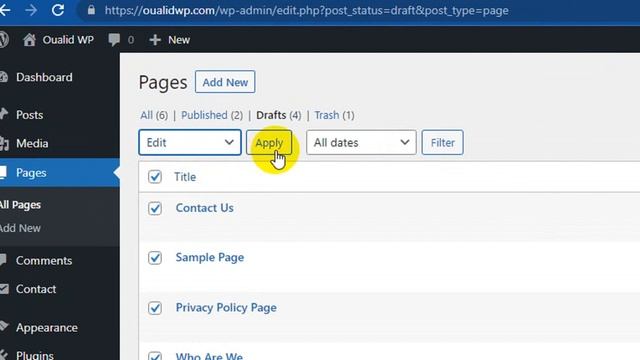The image size is (640, 360).
Task: Show Published (2) pages
Action: point(212,115)
